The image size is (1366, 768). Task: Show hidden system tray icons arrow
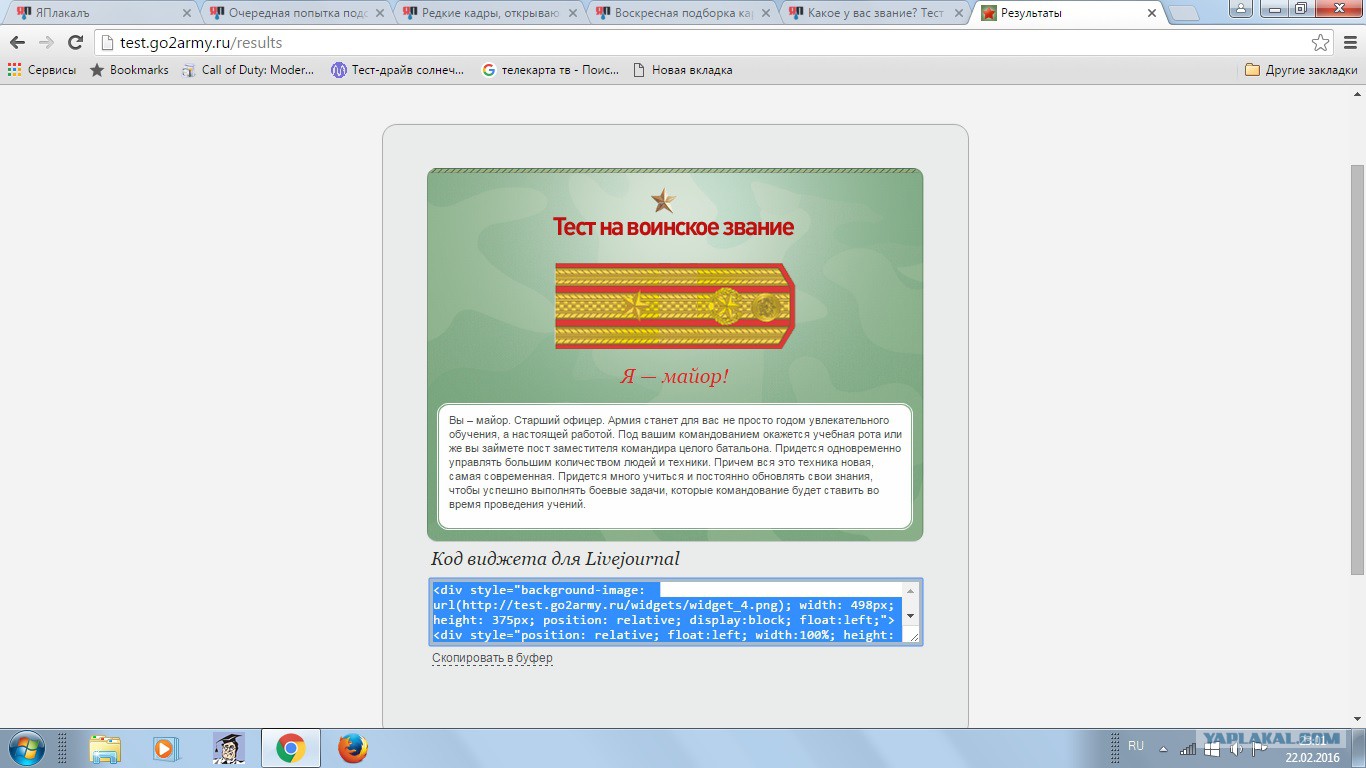point(1163,748)
